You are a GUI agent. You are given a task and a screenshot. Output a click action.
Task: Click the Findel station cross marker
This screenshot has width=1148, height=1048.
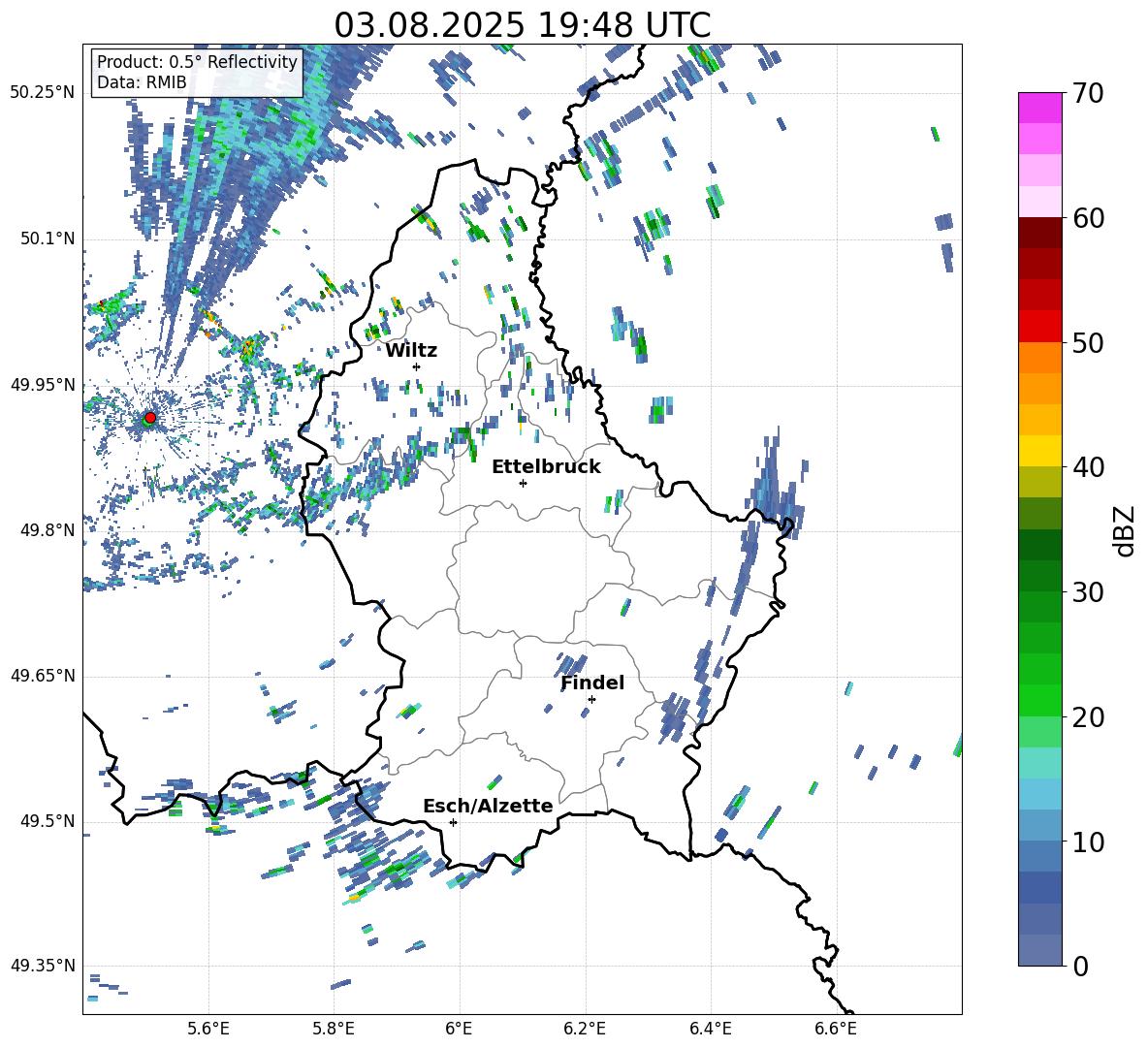pos(591,700)
